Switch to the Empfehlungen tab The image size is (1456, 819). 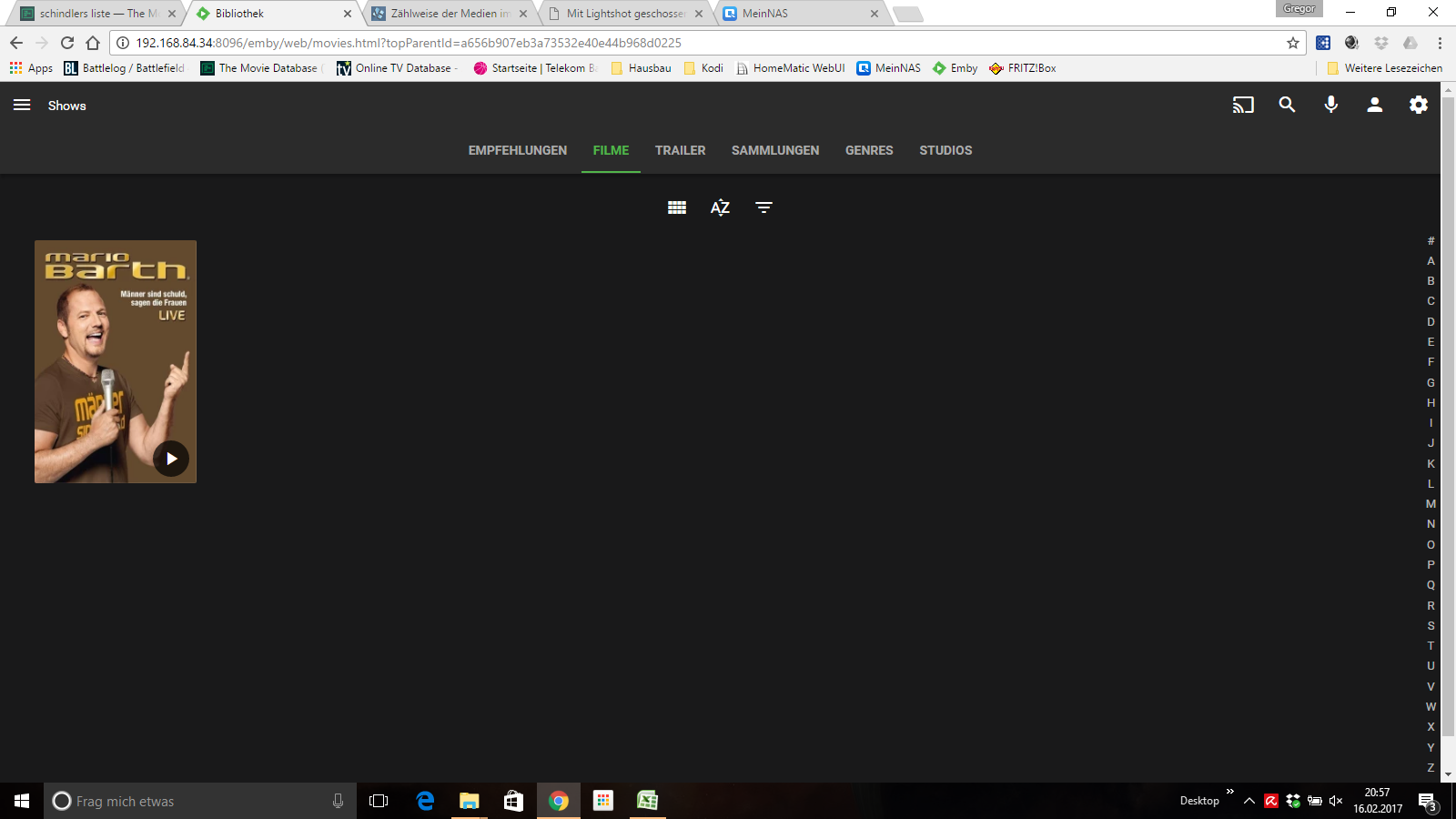tap(518, 150)
